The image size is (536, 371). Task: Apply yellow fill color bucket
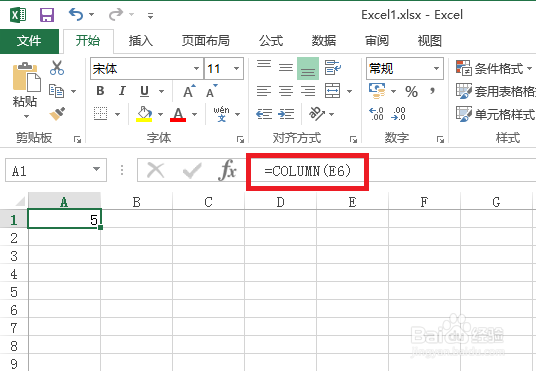(x=144, y=114)
